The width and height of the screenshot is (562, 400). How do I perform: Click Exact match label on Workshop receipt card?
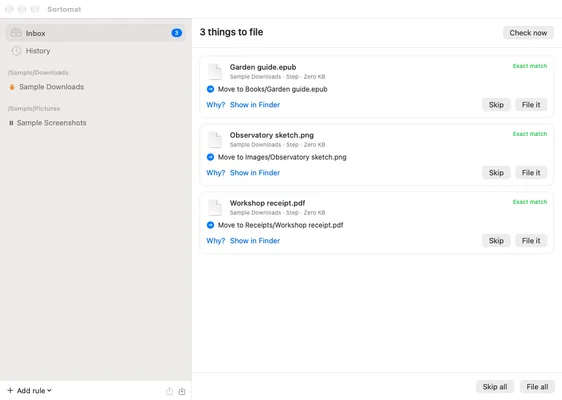(530, 202)
